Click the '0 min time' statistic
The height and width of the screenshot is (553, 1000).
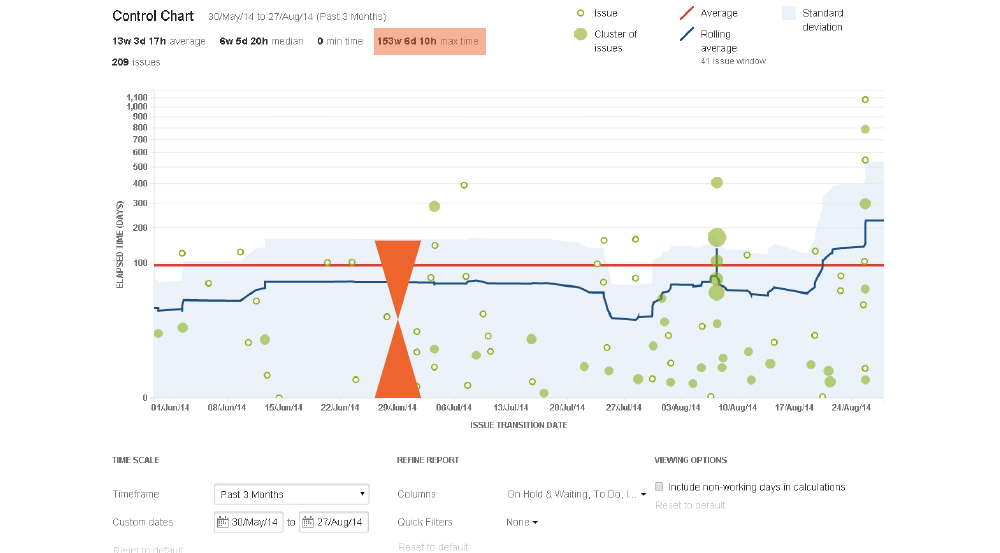(x=340, y=41)
